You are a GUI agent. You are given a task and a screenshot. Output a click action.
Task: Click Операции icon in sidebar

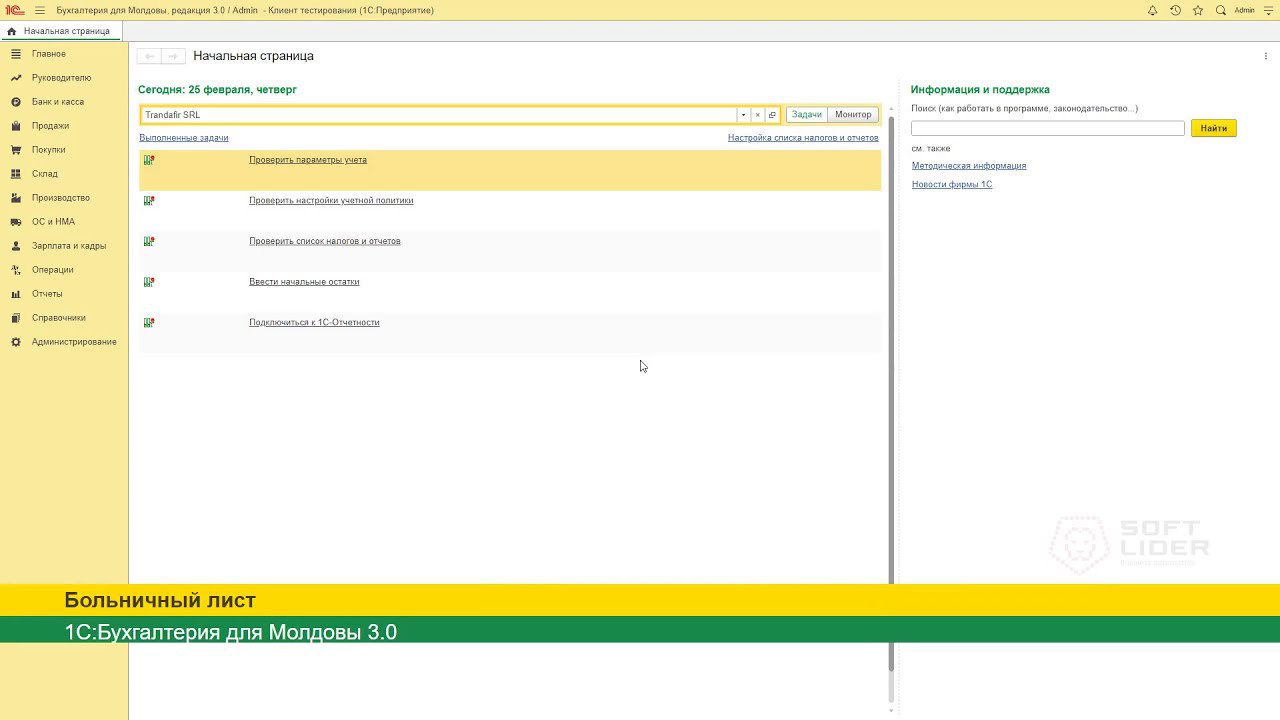16,270
